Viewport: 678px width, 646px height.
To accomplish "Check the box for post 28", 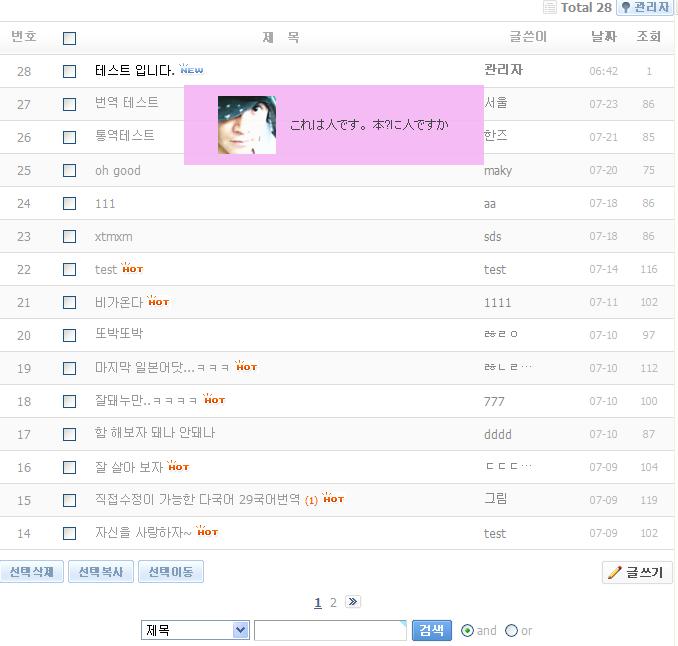I will point(69,71).
